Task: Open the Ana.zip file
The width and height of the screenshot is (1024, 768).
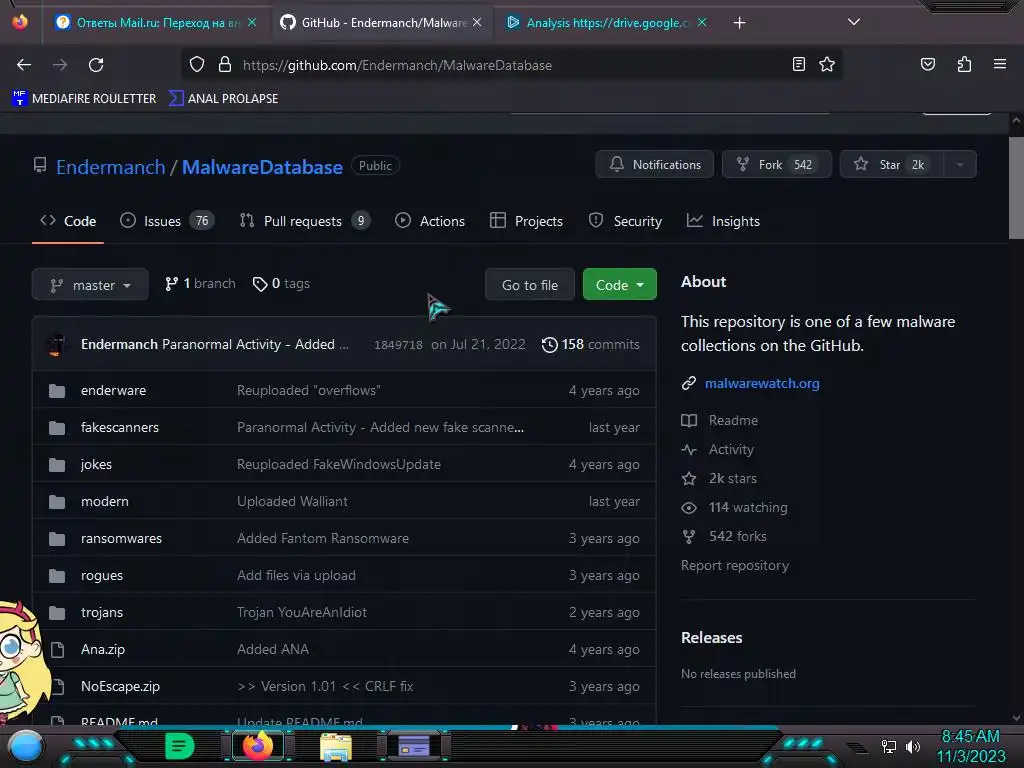Action: (x=103, y=649)
